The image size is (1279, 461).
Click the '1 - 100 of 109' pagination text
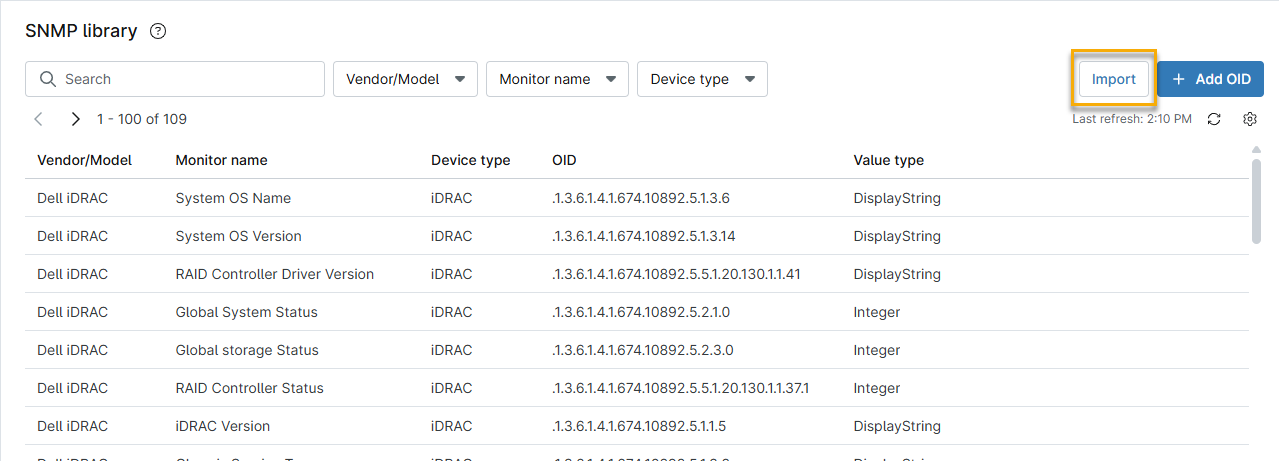pos(142,119)
